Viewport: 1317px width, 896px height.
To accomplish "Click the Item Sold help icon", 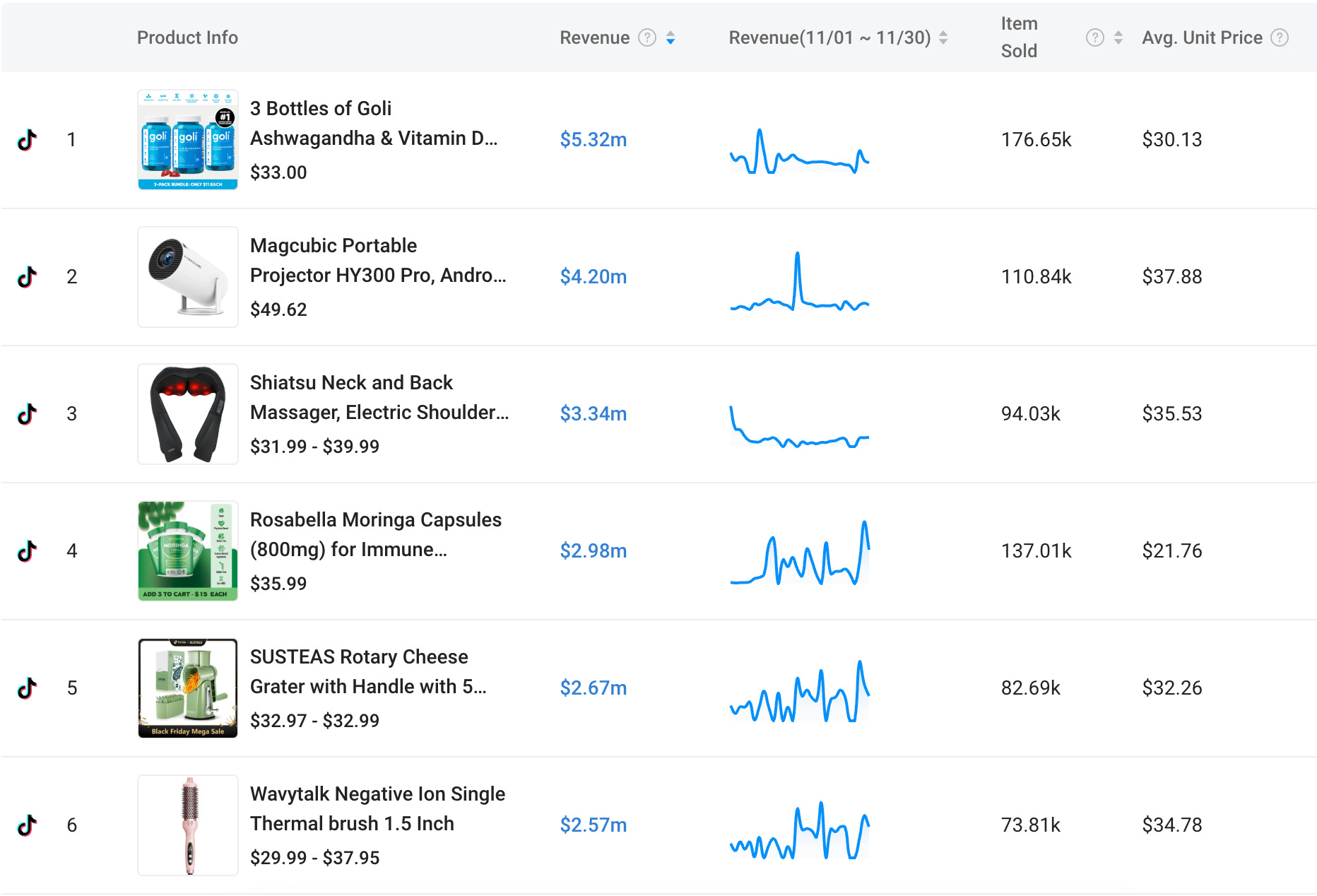I will point(1094,37).
